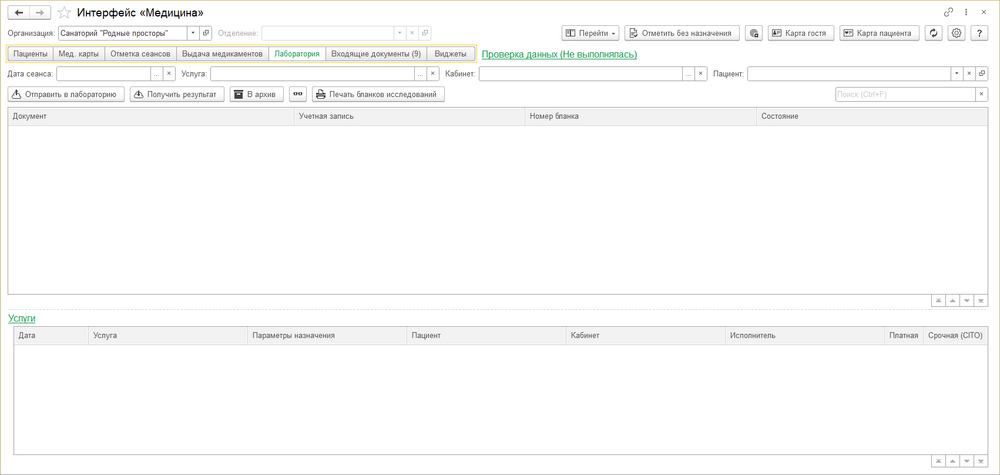The width and height of the screenshot is (1000, 475).
Task: Open Карта гостя
Action: pyautogui.click(x=802, y=33)
